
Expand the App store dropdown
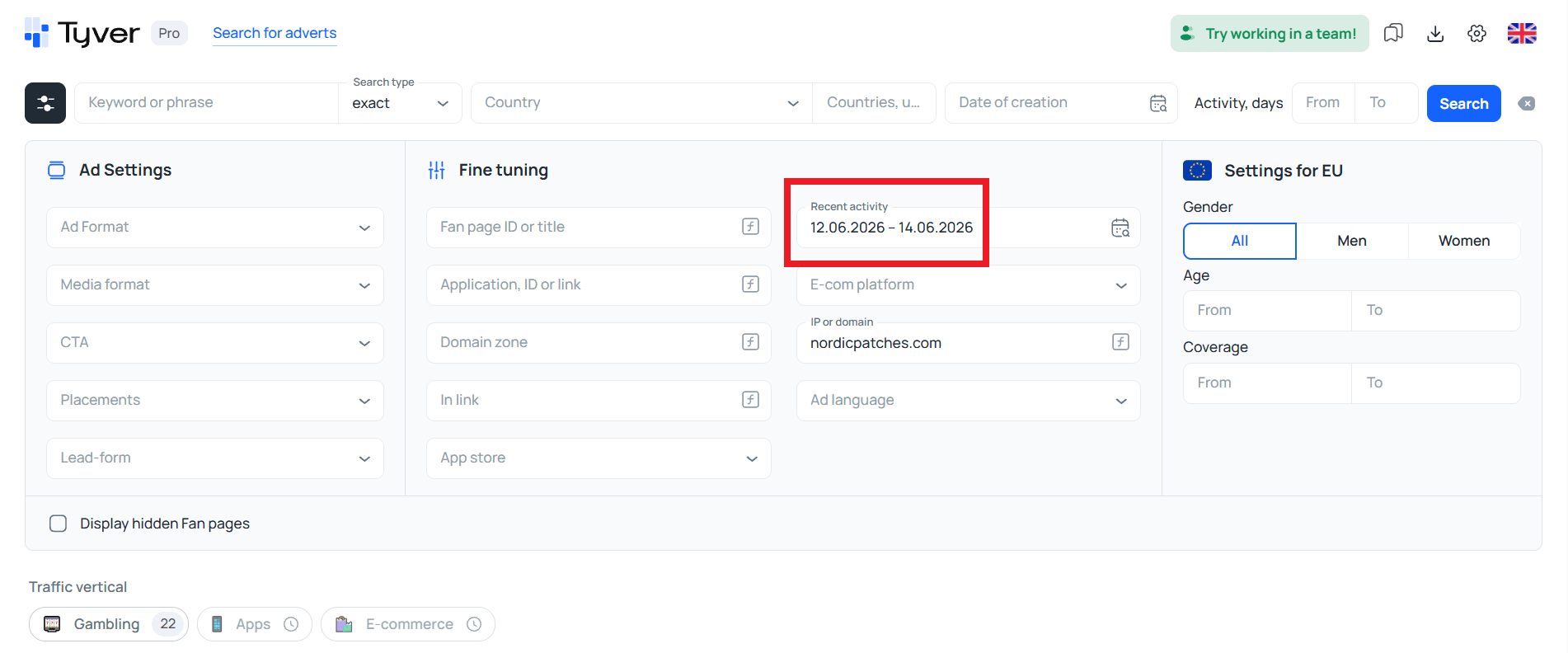pos(599,458)
